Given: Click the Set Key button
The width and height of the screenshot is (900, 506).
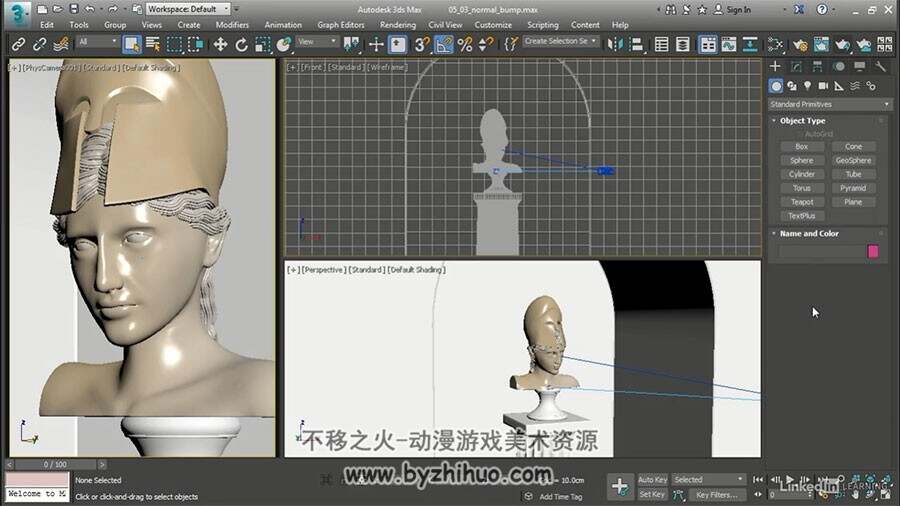Looking at the screenshot, I should (652, 494).
